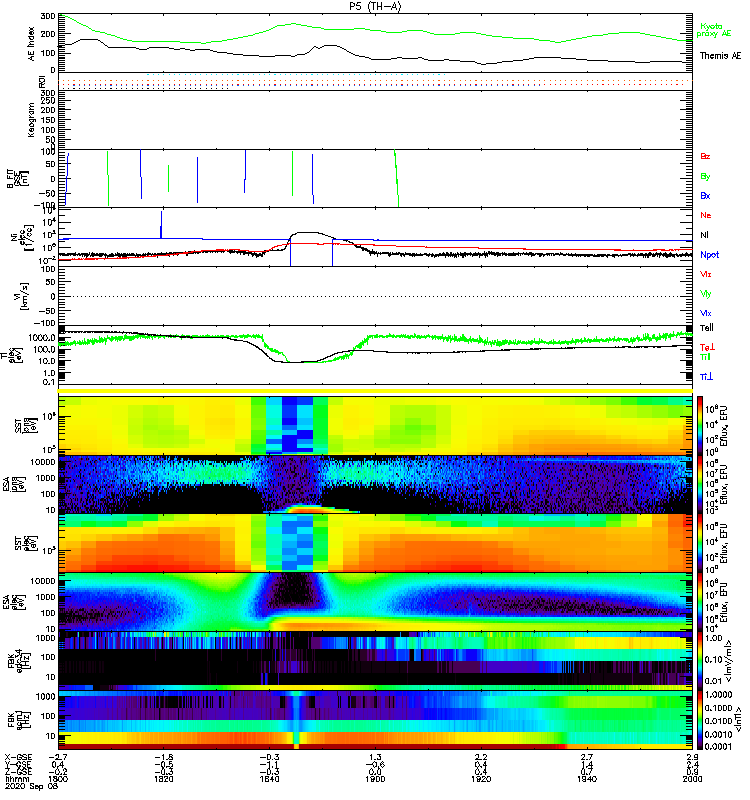Click the red Bz legend label

(705, 156)
